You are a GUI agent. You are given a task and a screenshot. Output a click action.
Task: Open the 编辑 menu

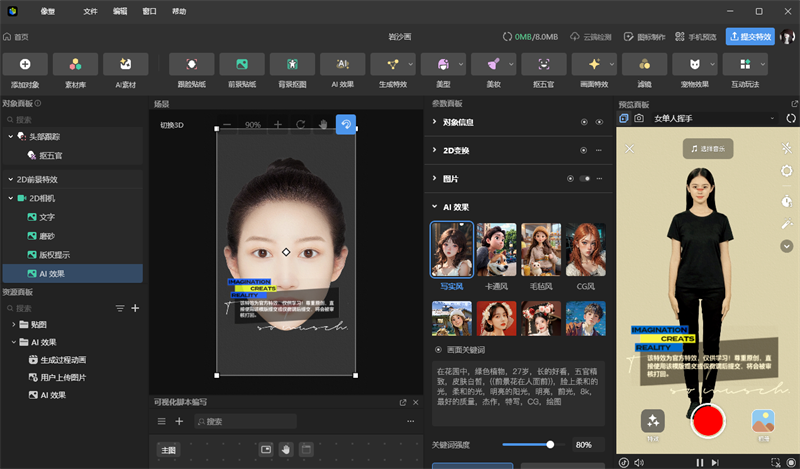tap(120, 12)
